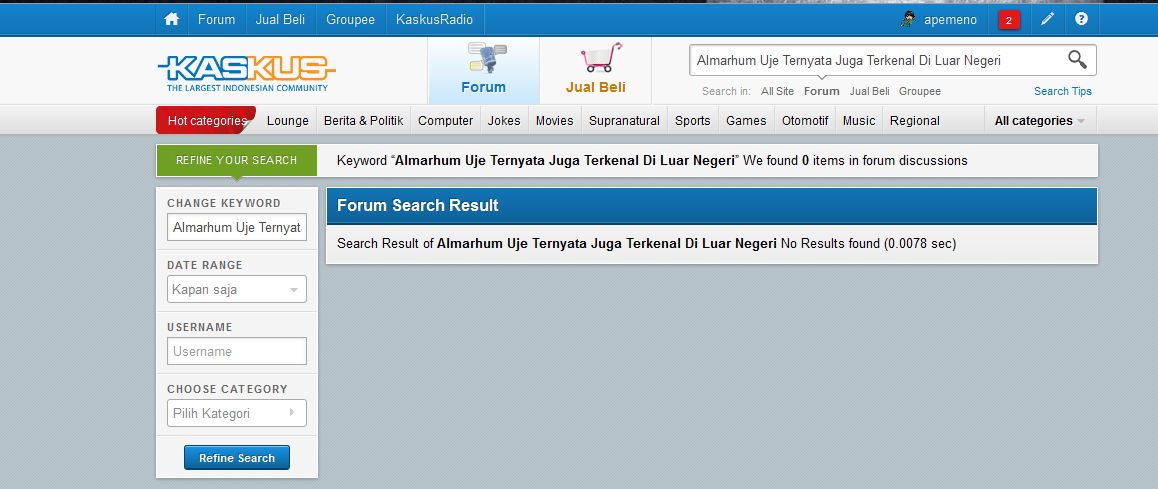Click the apemeno username
The width and height of the screenshot is (1158, 489).
[950, 20]
